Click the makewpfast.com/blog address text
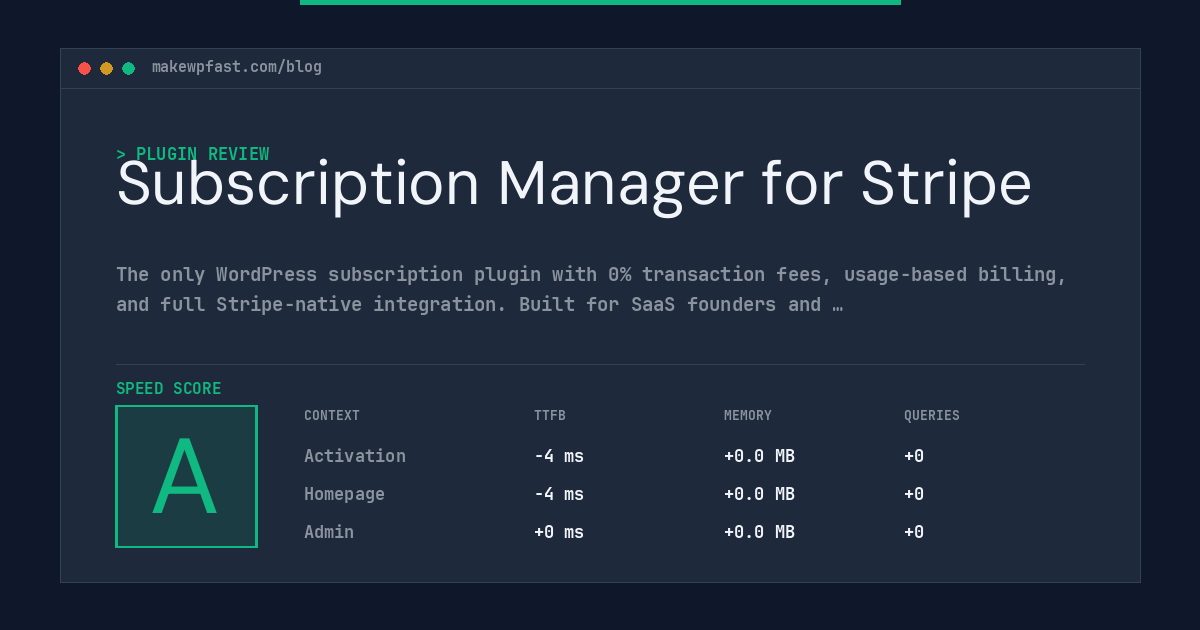 coord(237,67)
